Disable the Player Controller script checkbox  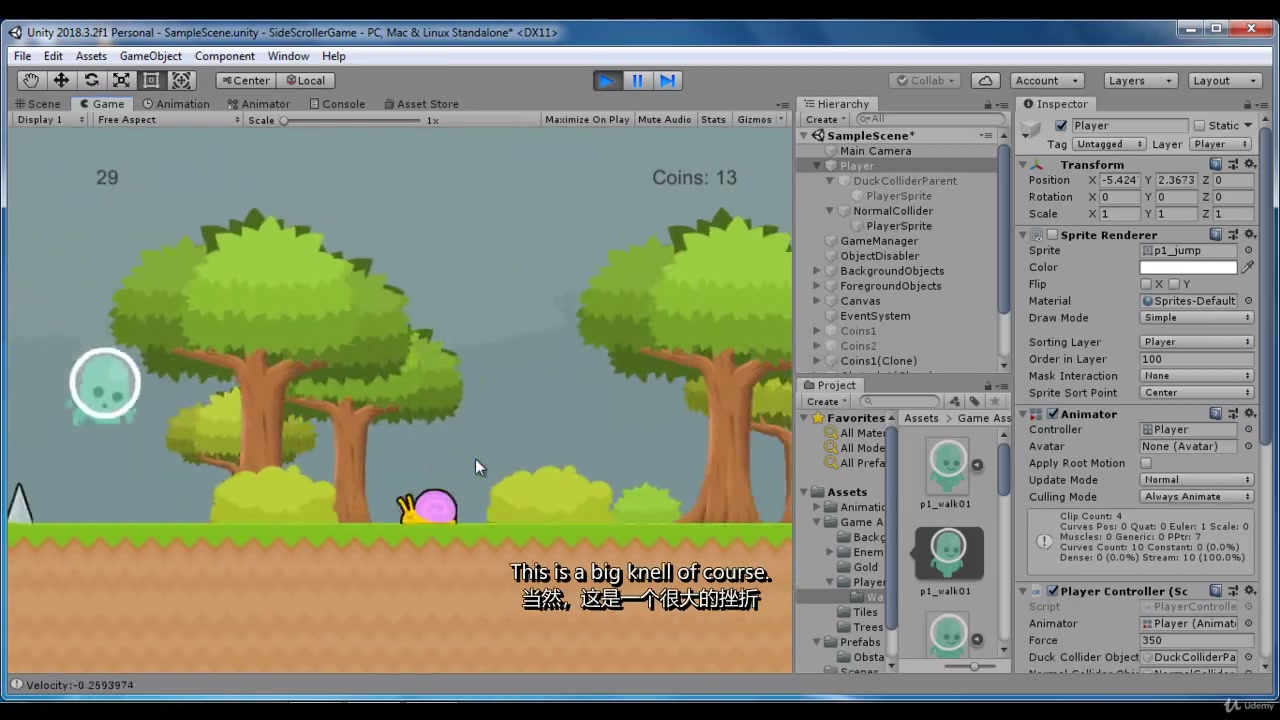coord(1053,591)
